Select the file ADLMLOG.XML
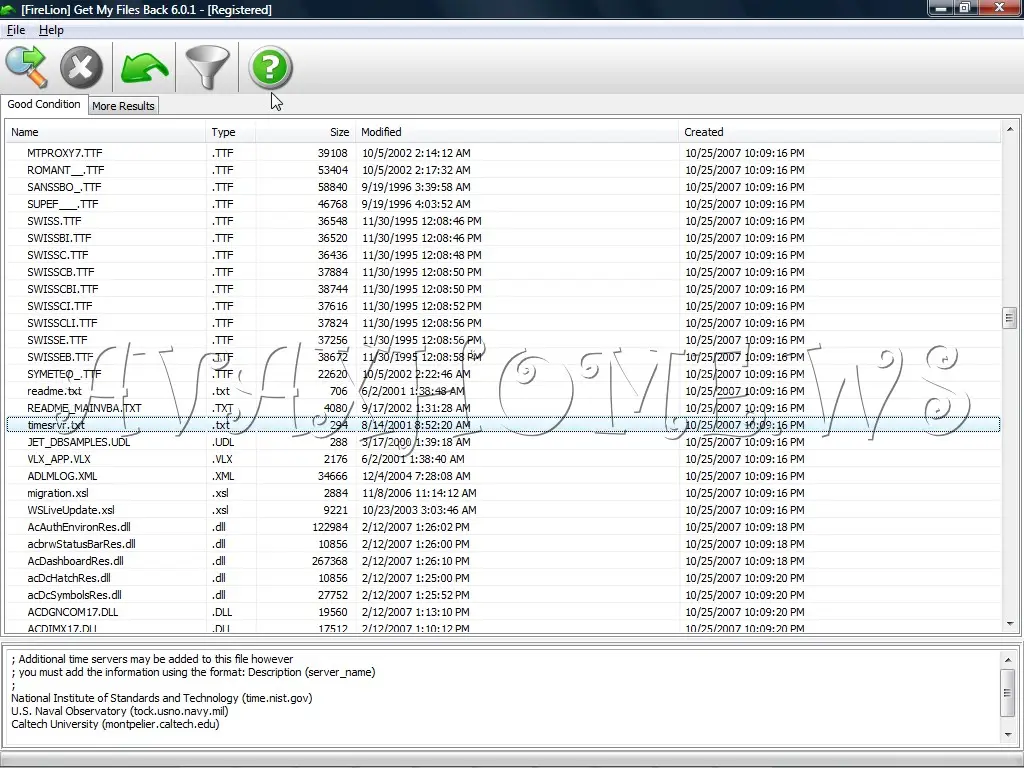 coord(62,475)
